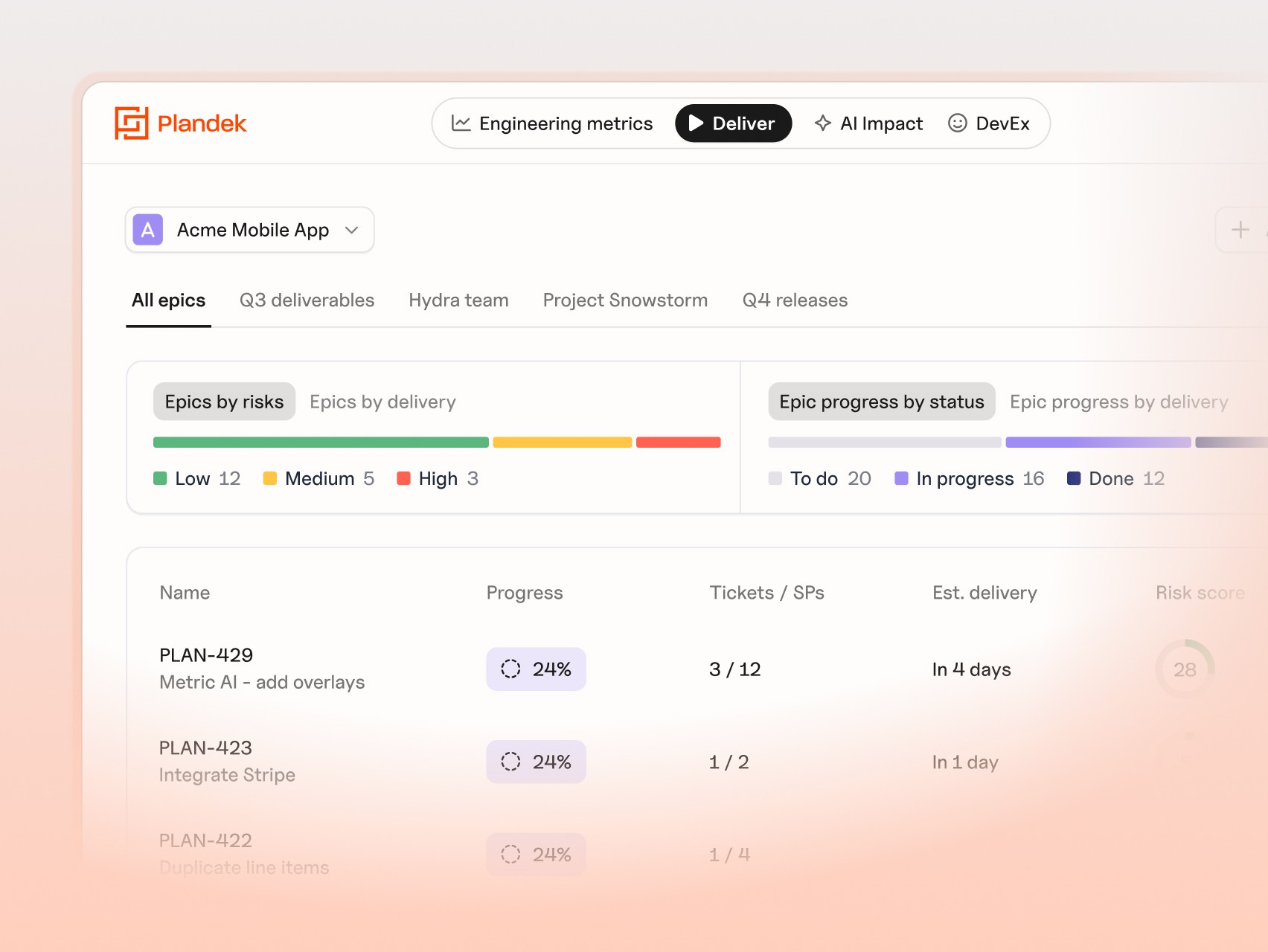The image size is (1268, 952).
Task: Open the DevEx section
Action: [989, 123]
